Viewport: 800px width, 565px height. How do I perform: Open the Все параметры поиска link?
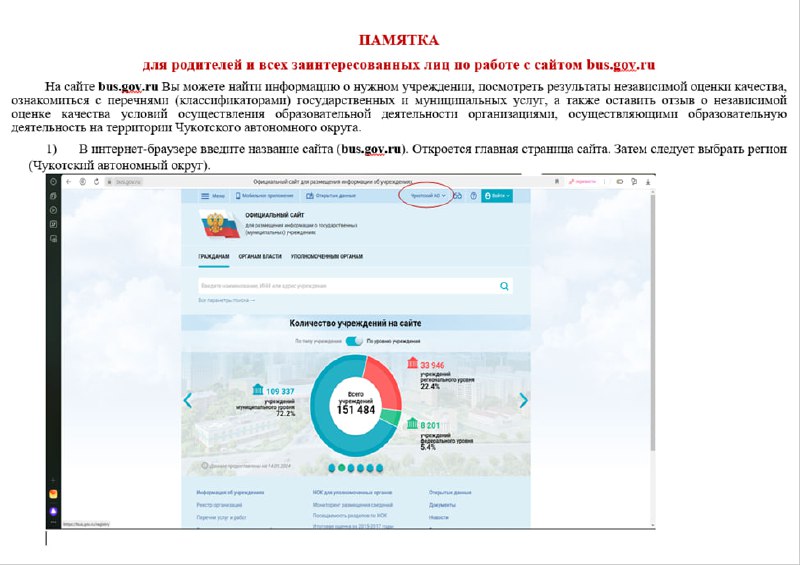click(227, 301)
